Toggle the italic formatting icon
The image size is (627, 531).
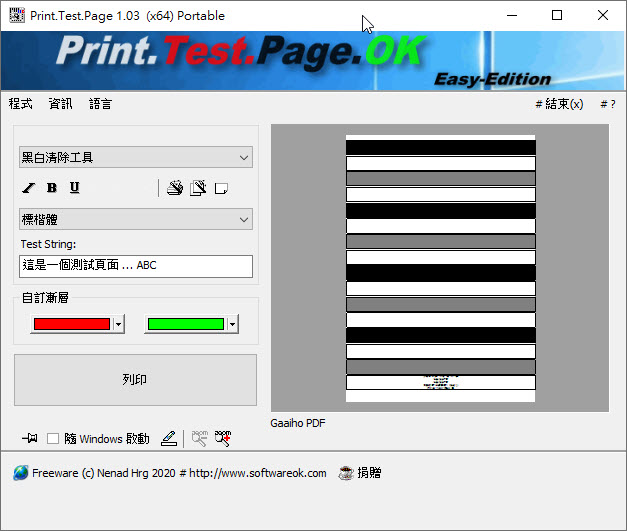(29, 188)
